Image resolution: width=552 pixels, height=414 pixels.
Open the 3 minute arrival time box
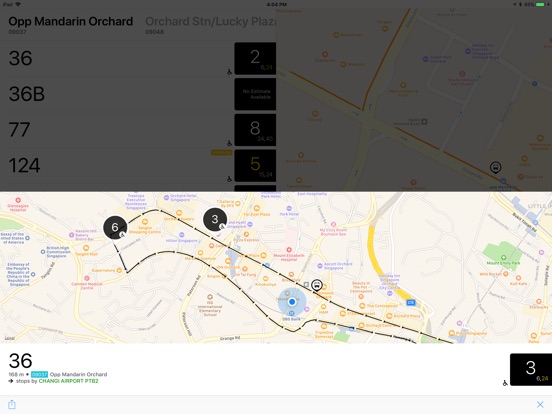pos(531,369)
